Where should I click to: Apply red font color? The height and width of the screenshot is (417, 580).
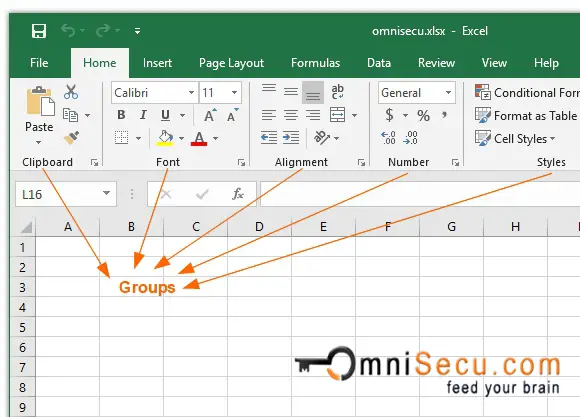point(199,138)
